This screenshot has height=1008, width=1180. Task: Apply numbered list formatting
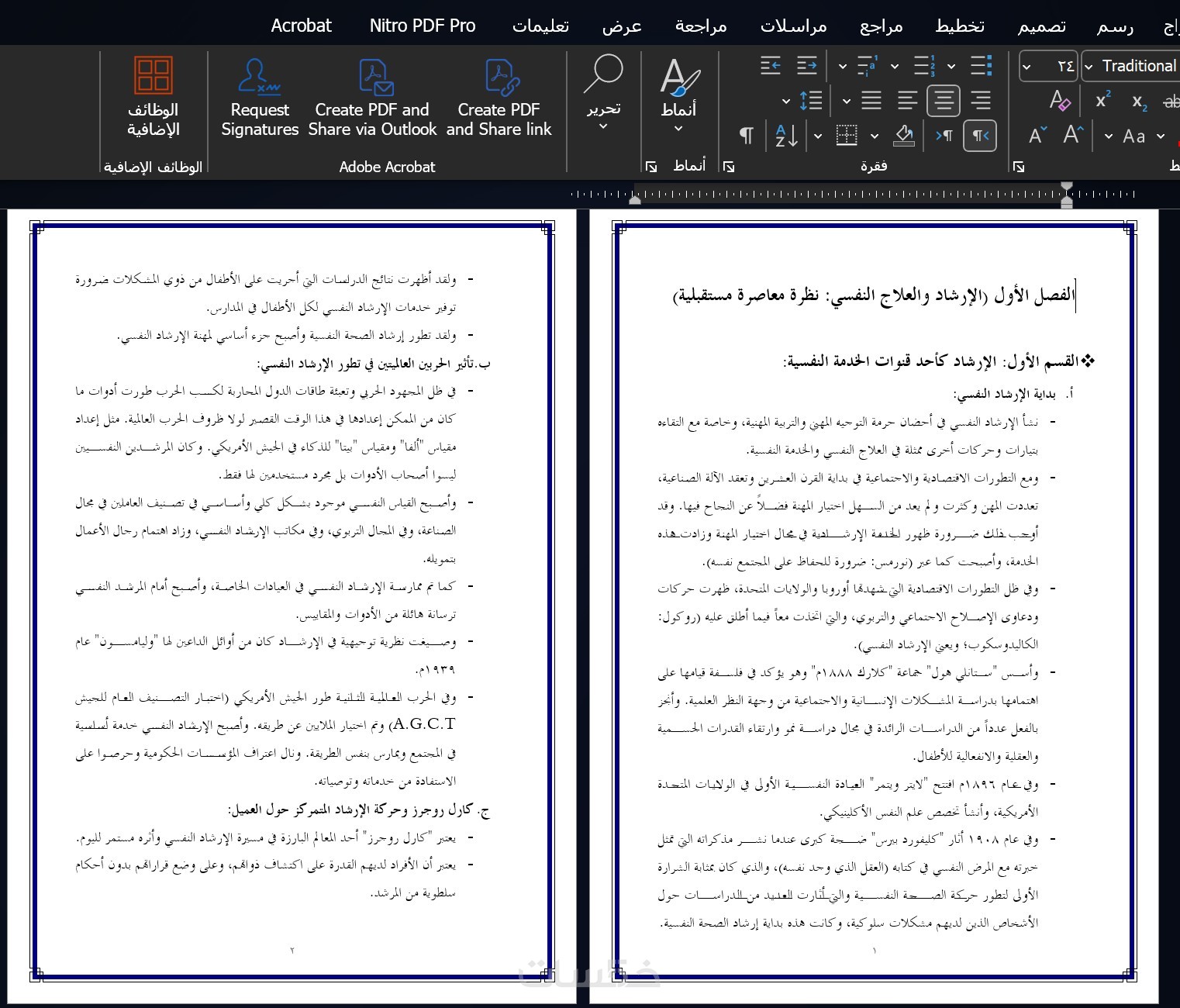[924, 66]
